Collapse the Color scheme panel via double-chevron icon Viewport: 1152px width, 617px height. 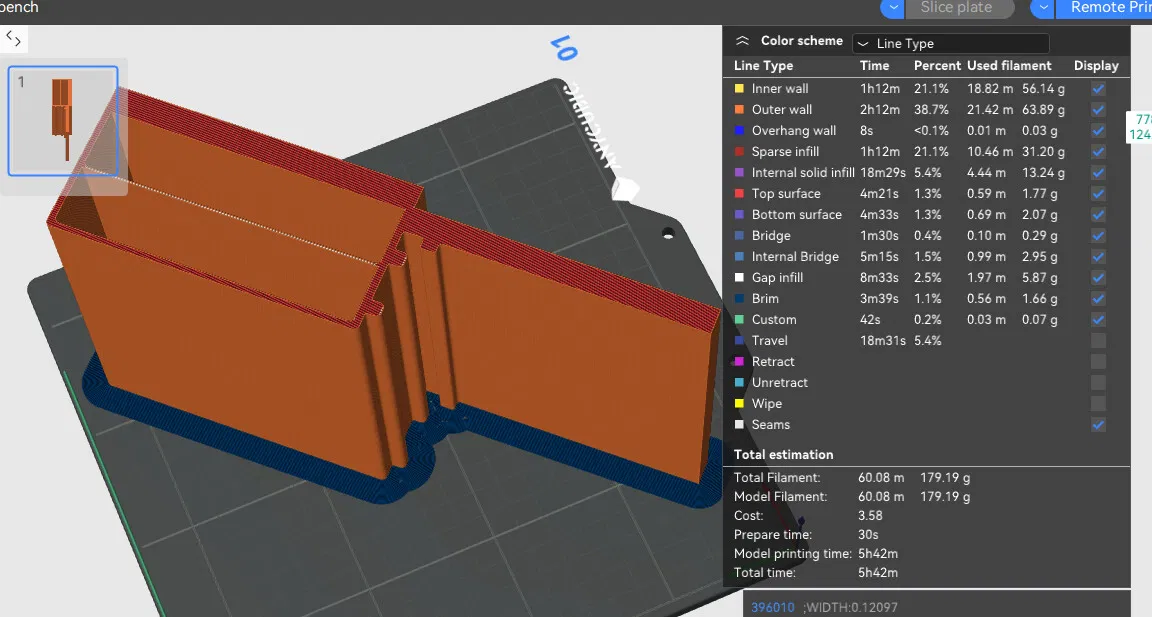click(742, 40)
